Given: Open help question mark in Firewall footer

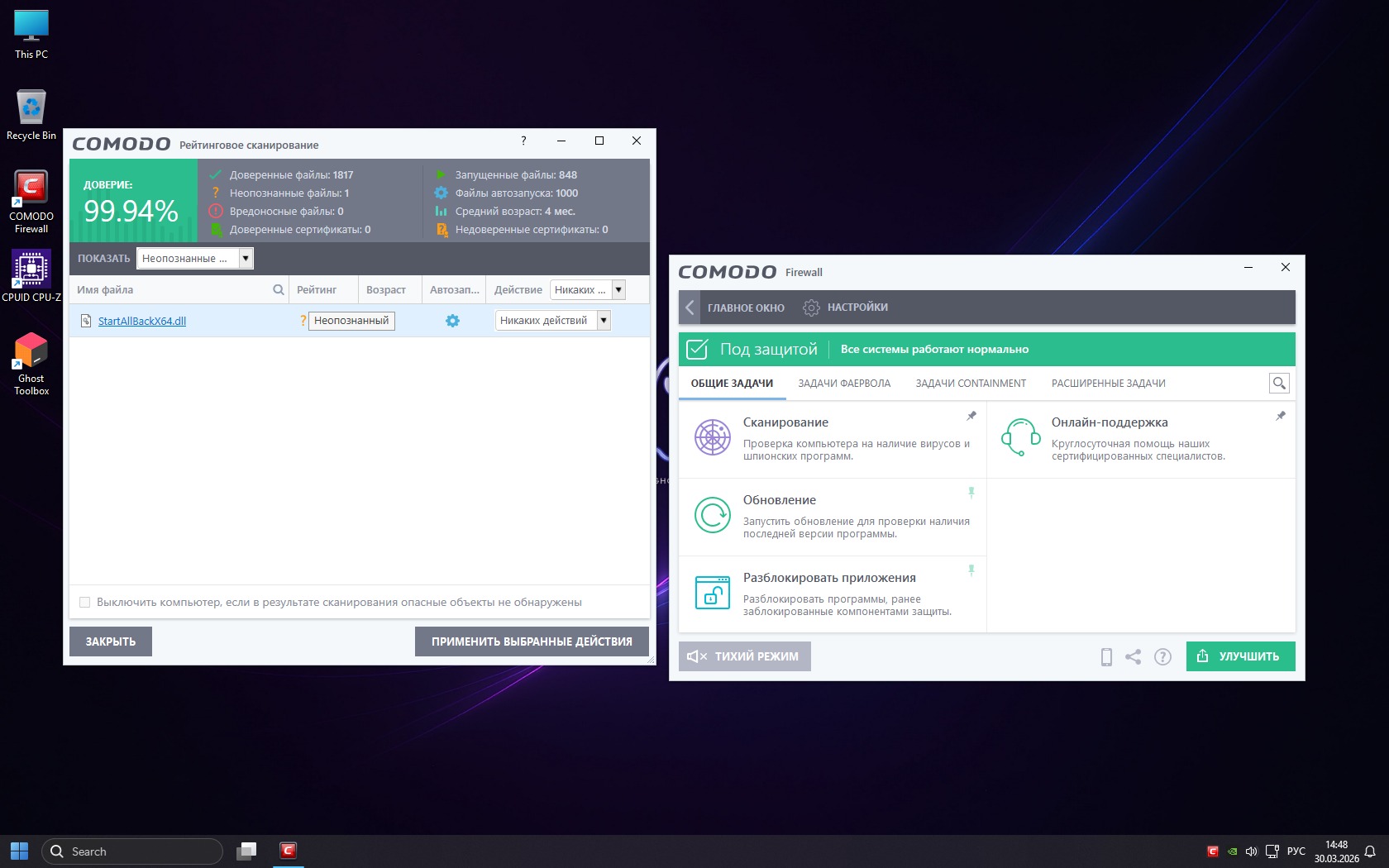Looking at the screenshot, I should [x=1162, y=656].
